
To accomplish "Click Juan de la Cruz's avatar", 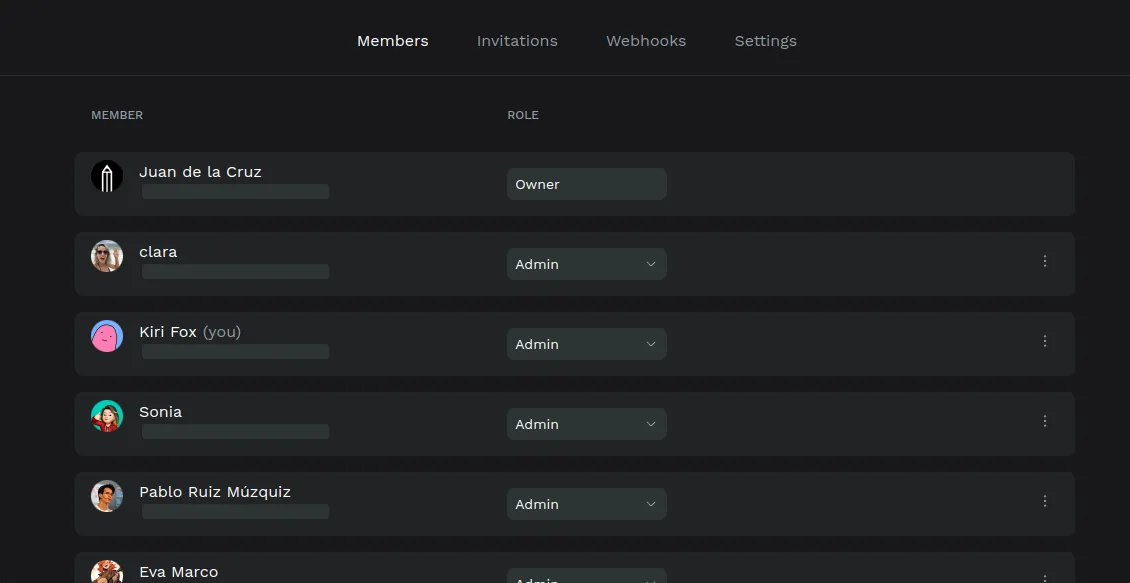I will 107,177.
